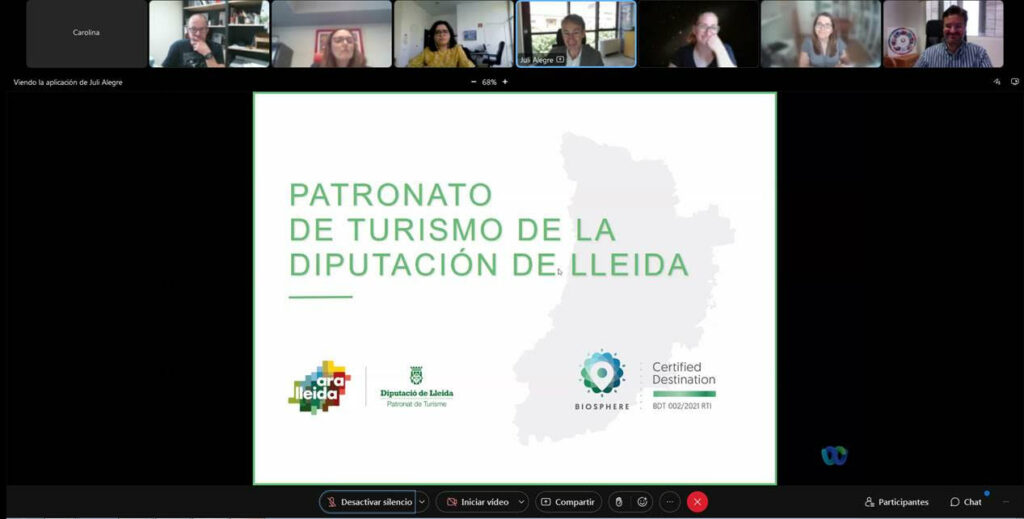Select Carolina's participant tile
Viewport: 1024px width, 519px height.
click(86, 33)
